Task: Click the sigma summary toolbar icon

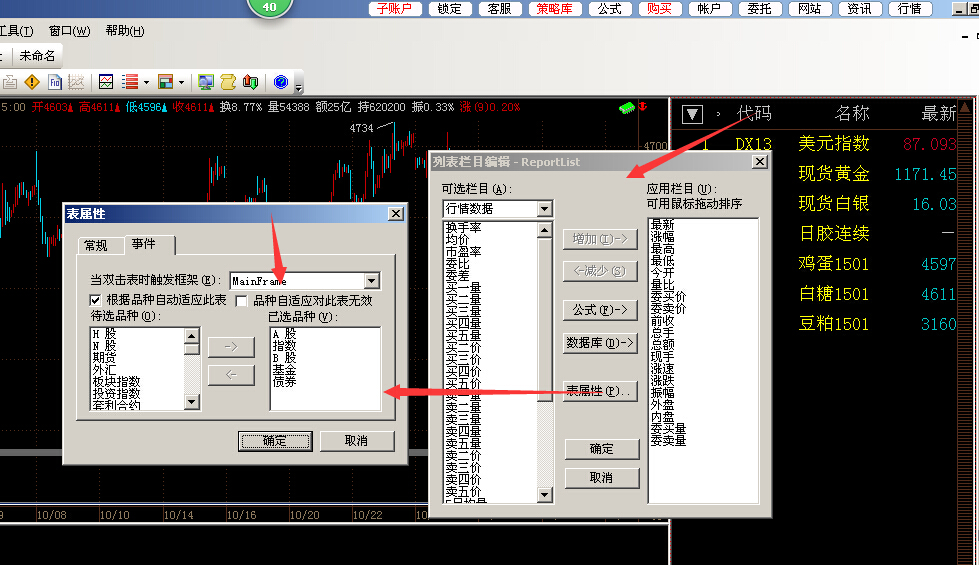Action: [x=9, y=82]
